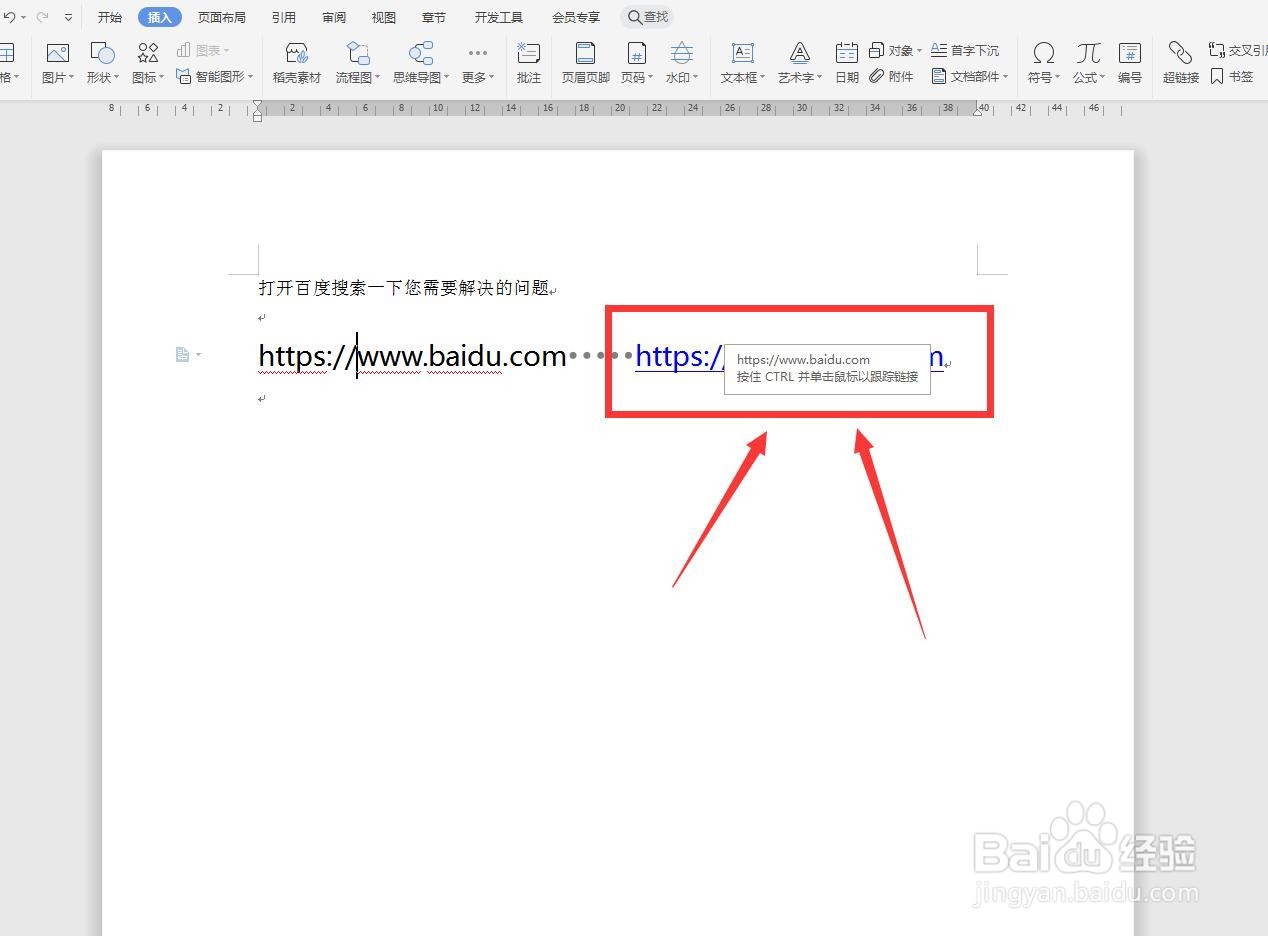Image resolution: width=1268 pixels, height=936 pixels.
Task: Select the 插入 ribbon tab
Action: tap(160, 17)
